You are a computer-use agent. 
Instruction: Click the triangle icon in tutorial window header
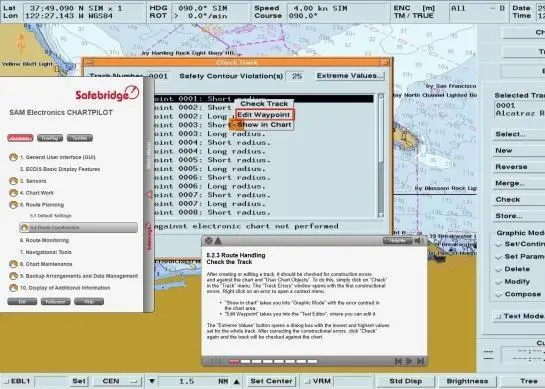tap(218, 241)
